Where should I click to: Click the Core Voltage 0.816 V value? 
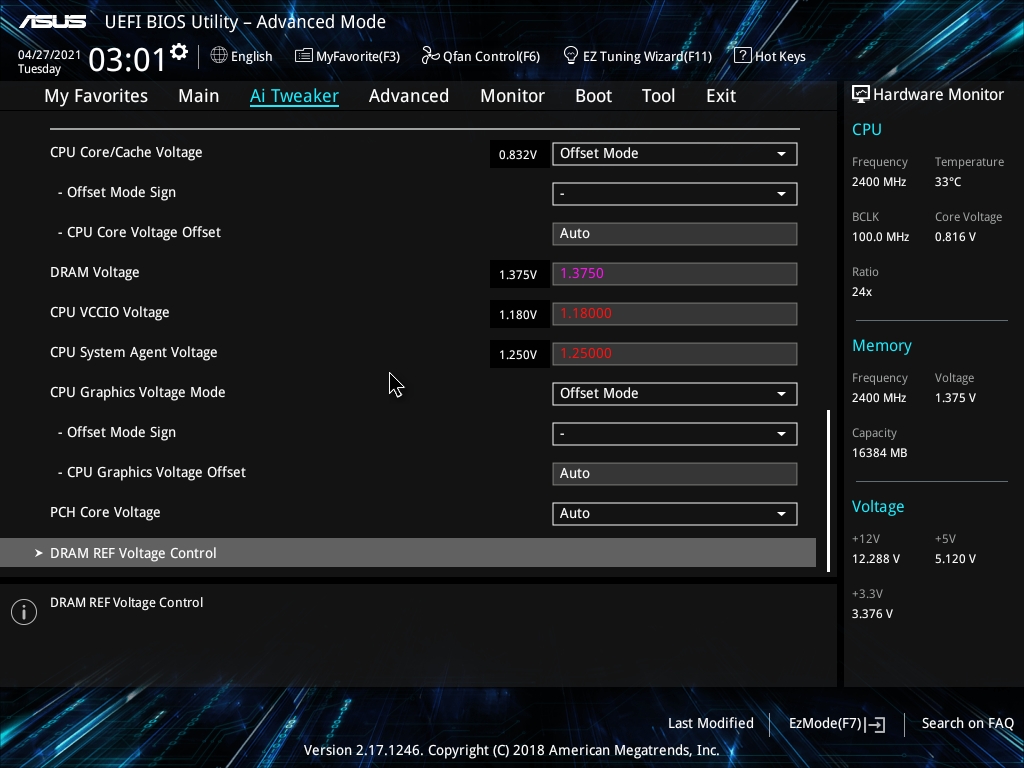tap(955, 237)
